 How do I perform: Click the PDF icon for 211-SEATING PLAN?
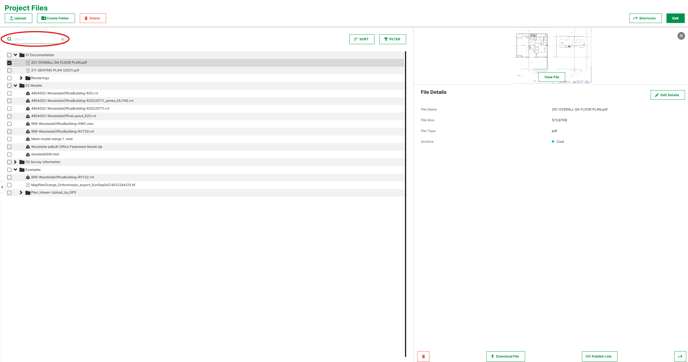(28, 70)
